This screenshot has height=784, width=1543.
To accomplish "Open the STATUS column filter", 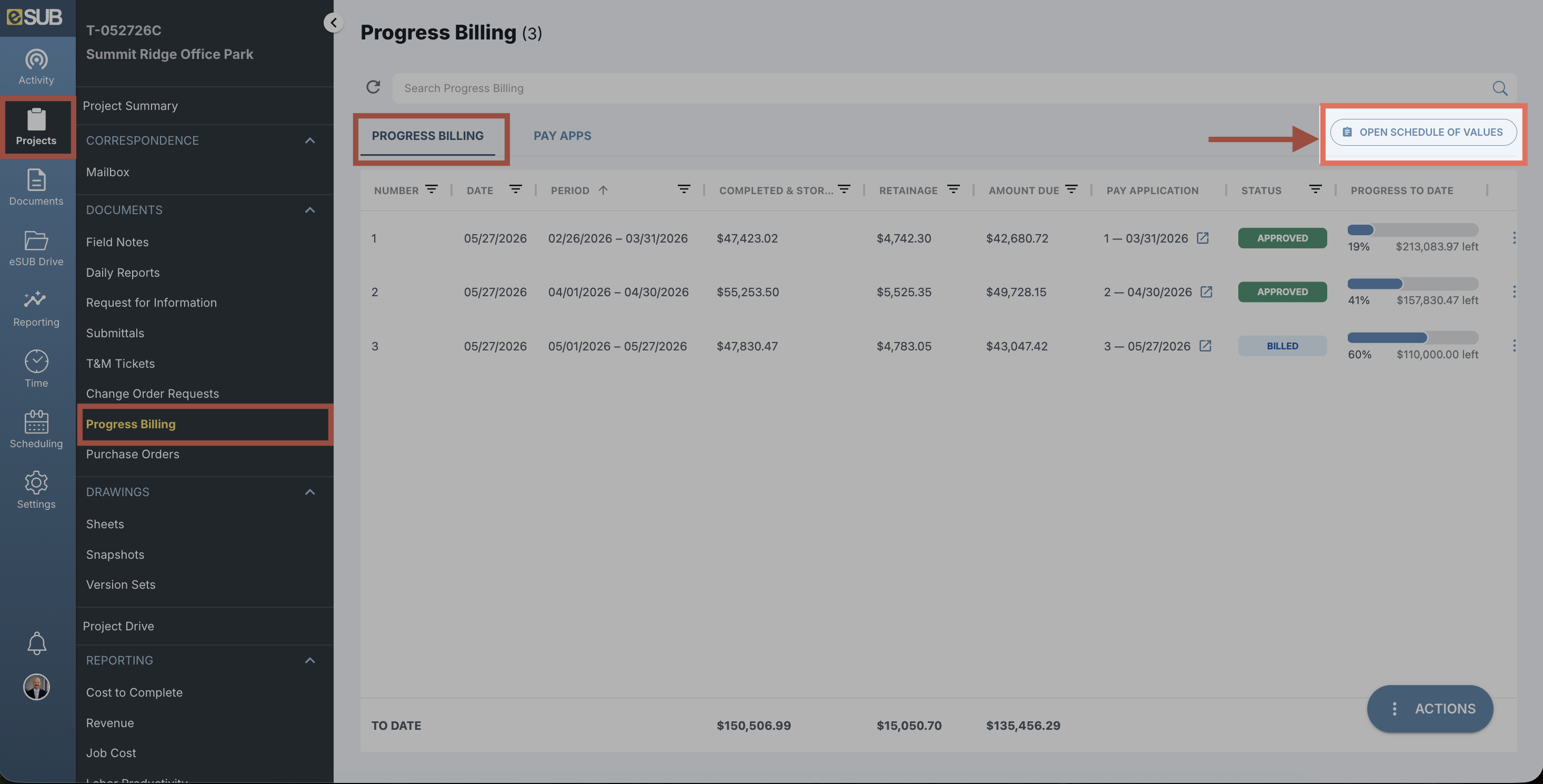I will [1315, 189].
